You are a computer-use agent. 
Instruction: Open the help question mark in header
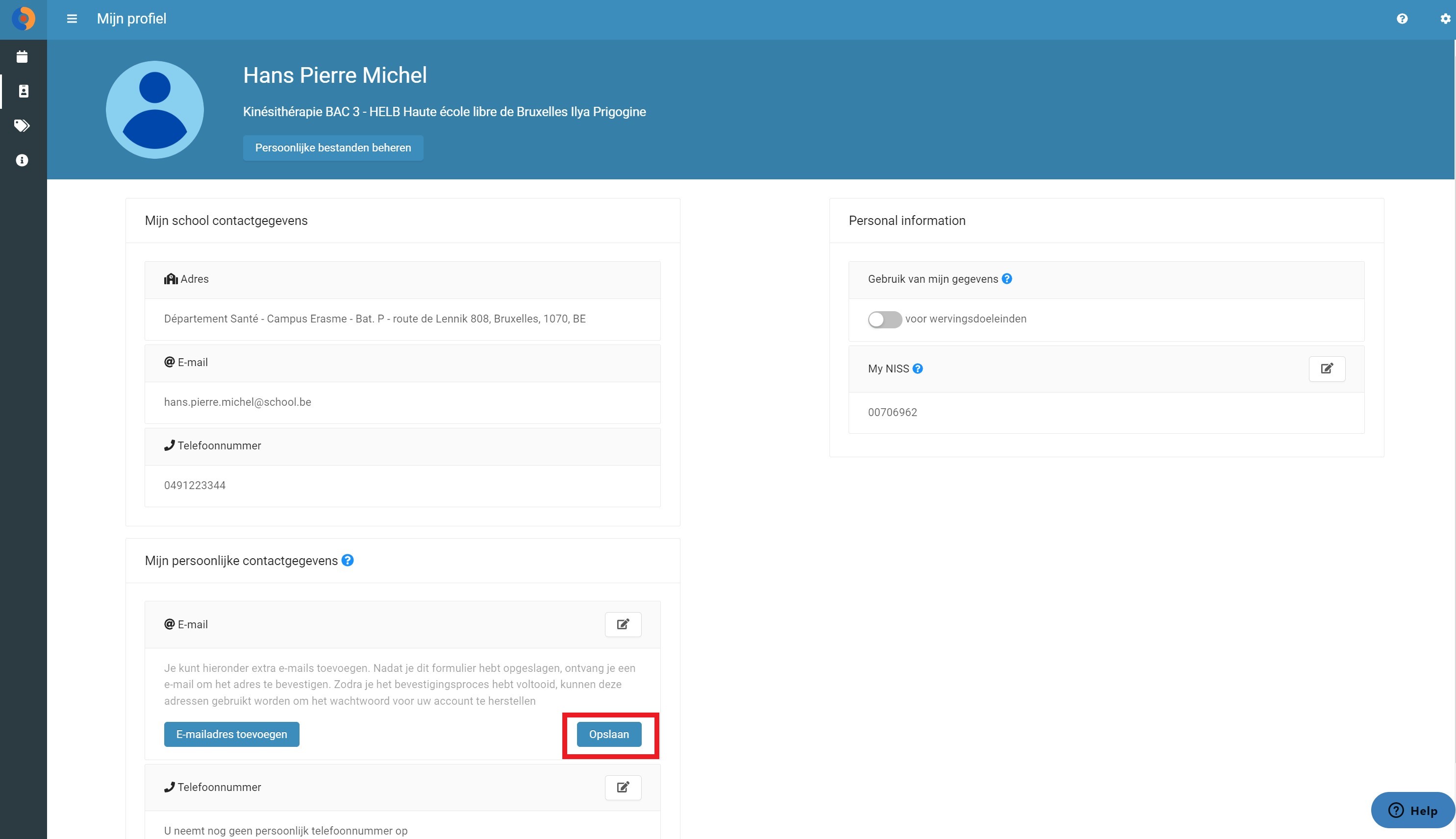(1402, 19)
